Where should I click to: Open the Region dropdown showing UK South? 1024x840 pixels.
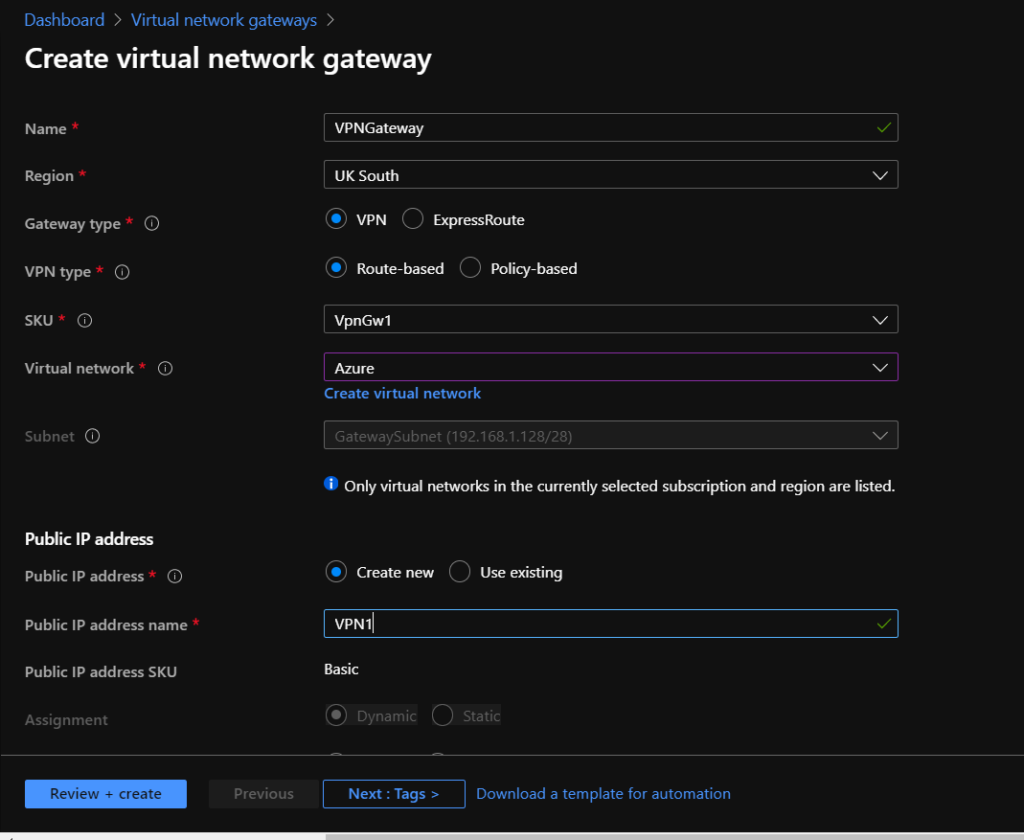coord(610,175)
